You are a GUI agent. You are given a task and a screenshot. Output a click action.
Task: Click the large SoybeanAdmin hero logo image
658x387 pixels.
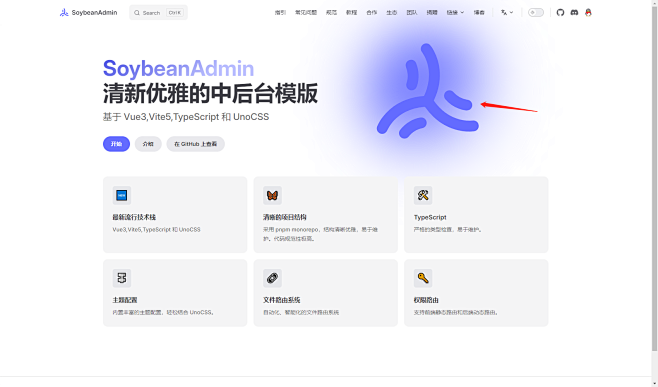pyautogui.click(x=428, y=91)
